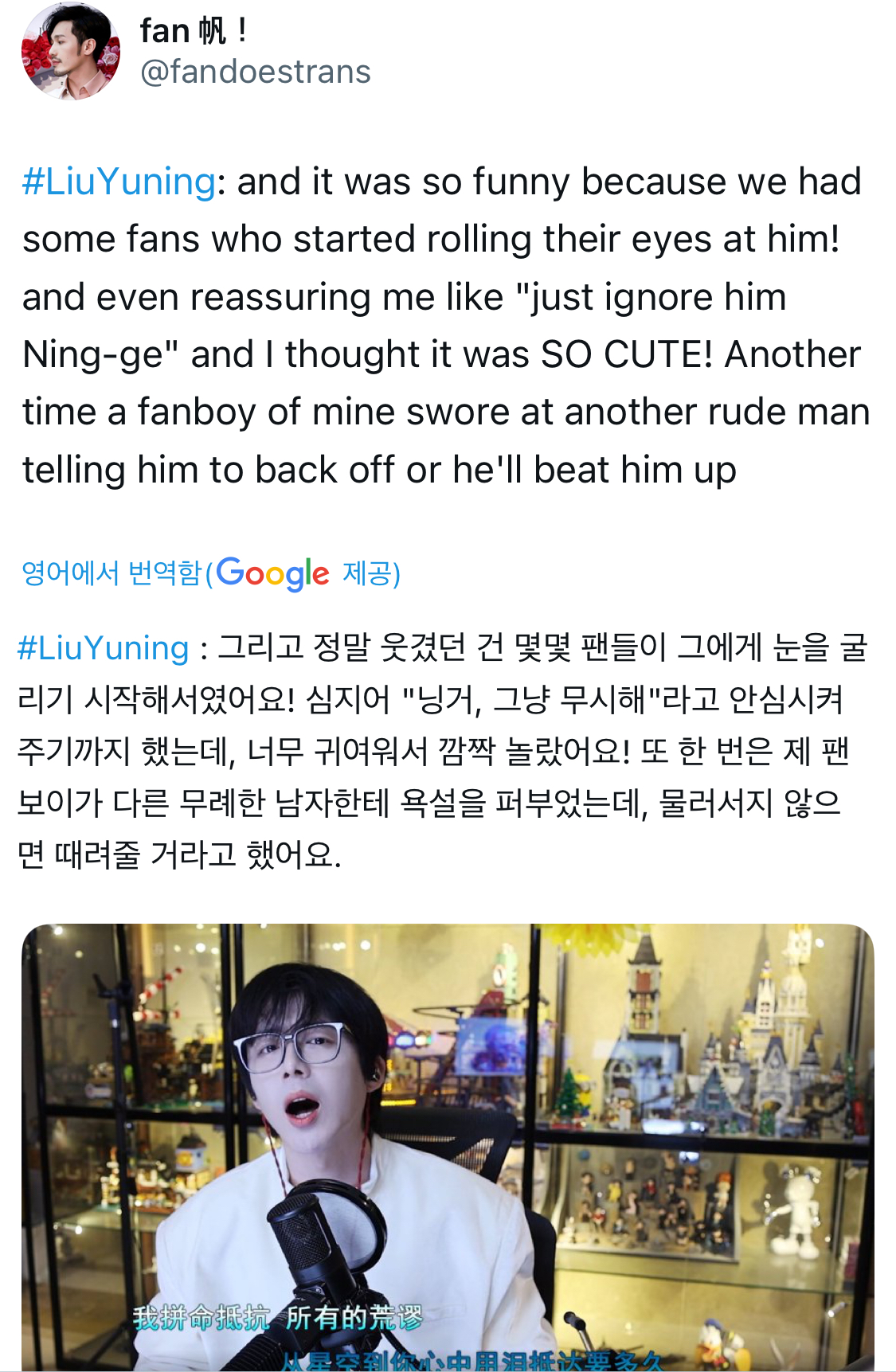The width and height of the screenshot is (896, 1372).
Task: Open the @fandoestrans handle
Action: tap(255, 72)
